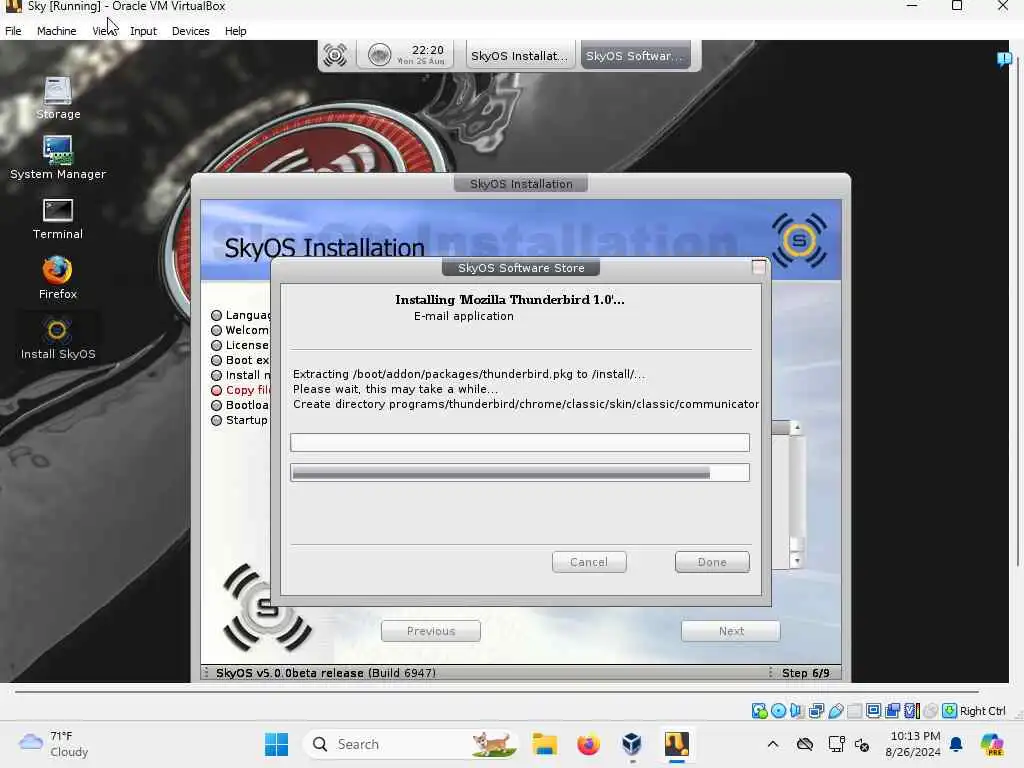The height and width of the screenshot is (768, 1024).
Task: Click the VirtualBox USB status icon
Action: (835, 711)
